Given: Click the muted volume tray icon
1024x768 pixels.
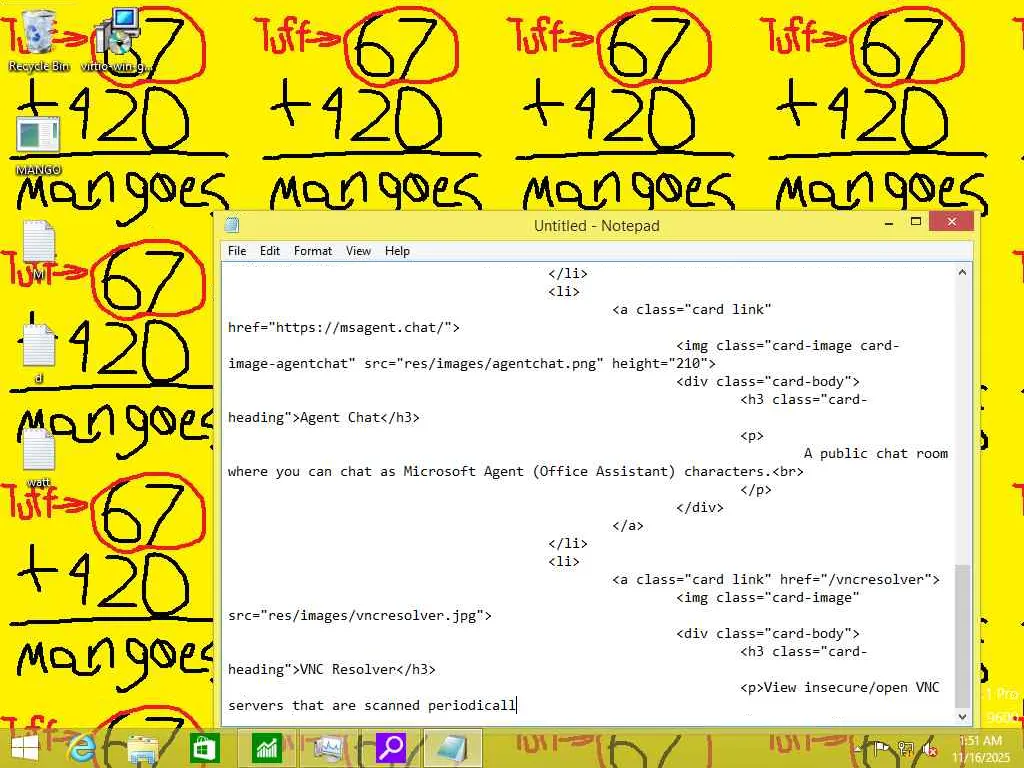Looking at the screenshot, I should pos(929,749).
